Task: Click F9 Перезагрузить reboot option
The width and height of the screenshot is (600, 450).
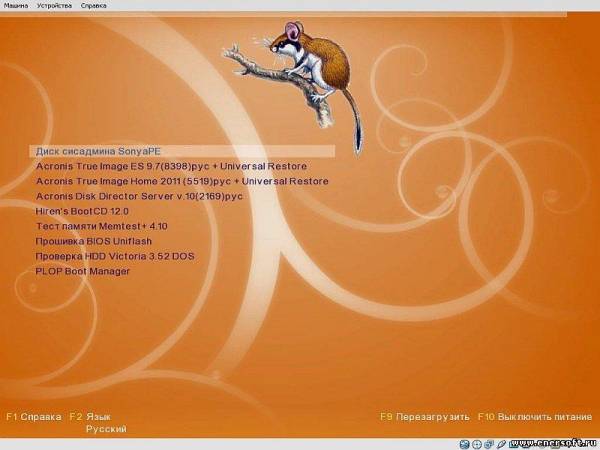Action: point(425,417)
